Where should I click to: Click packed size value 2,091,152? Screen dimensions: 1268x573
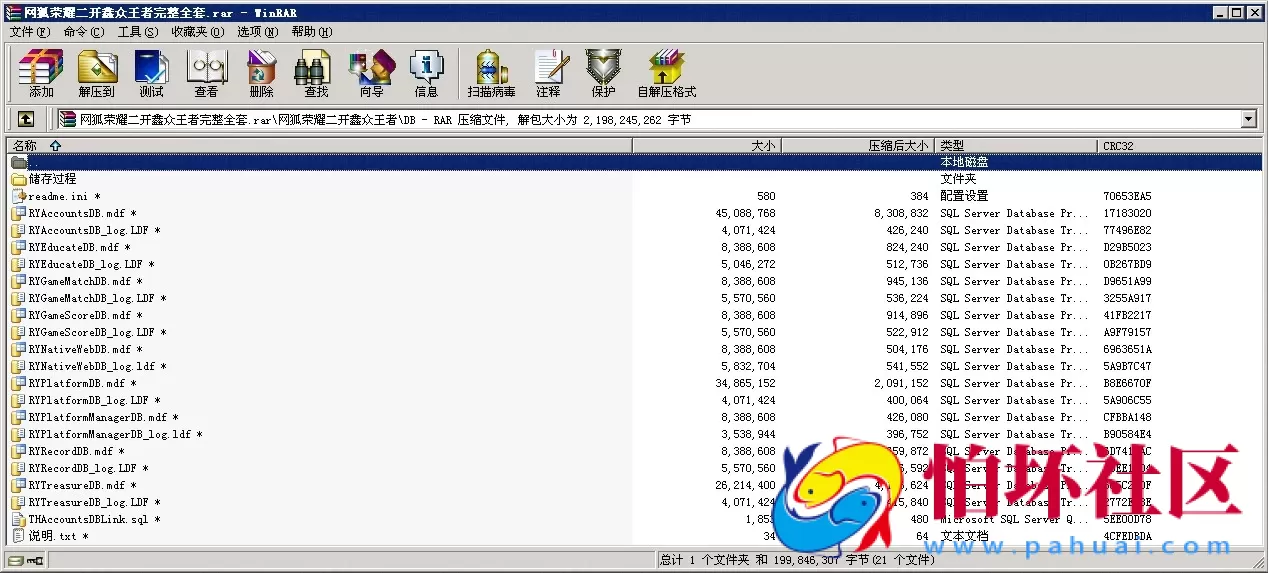tap(902, 383)
